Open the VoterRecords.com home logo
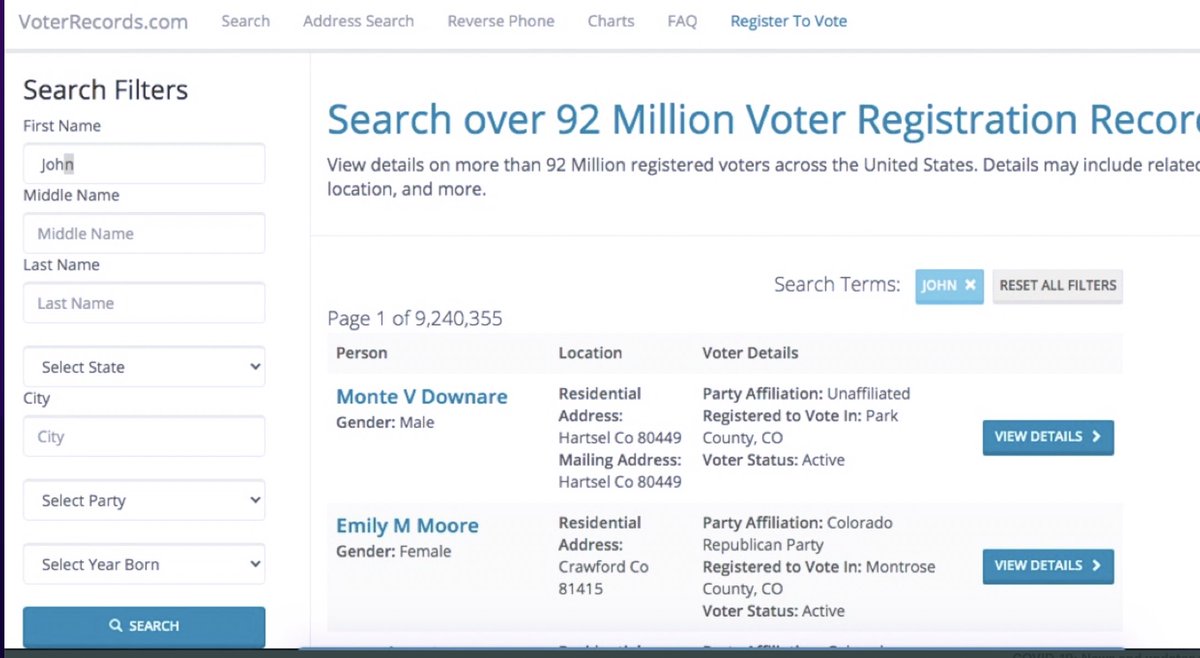The height and width of the screenshot is (658, 1200). point(103,21)
